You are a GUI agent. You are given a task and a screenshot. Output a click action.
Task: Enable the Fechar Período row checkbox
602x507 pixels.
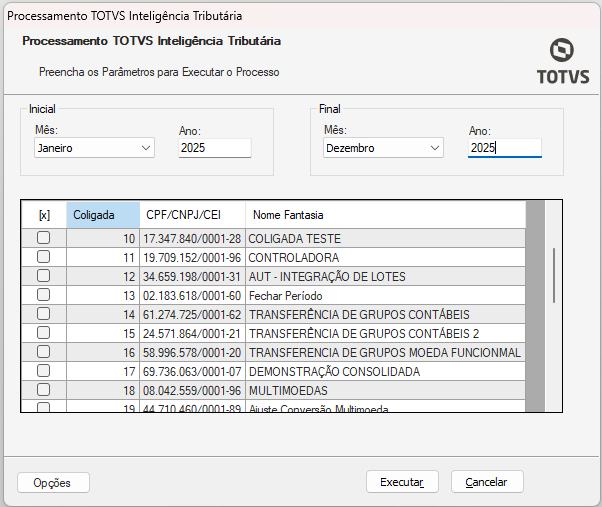(43, 295)
